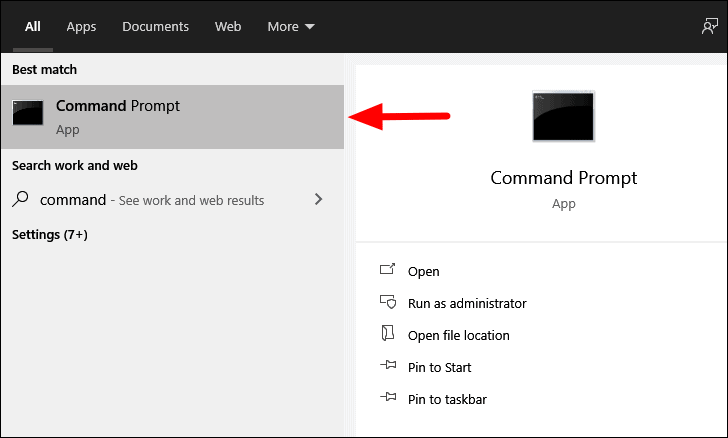Select the All tab
728x438 pixels.
[x=32, y=26]
